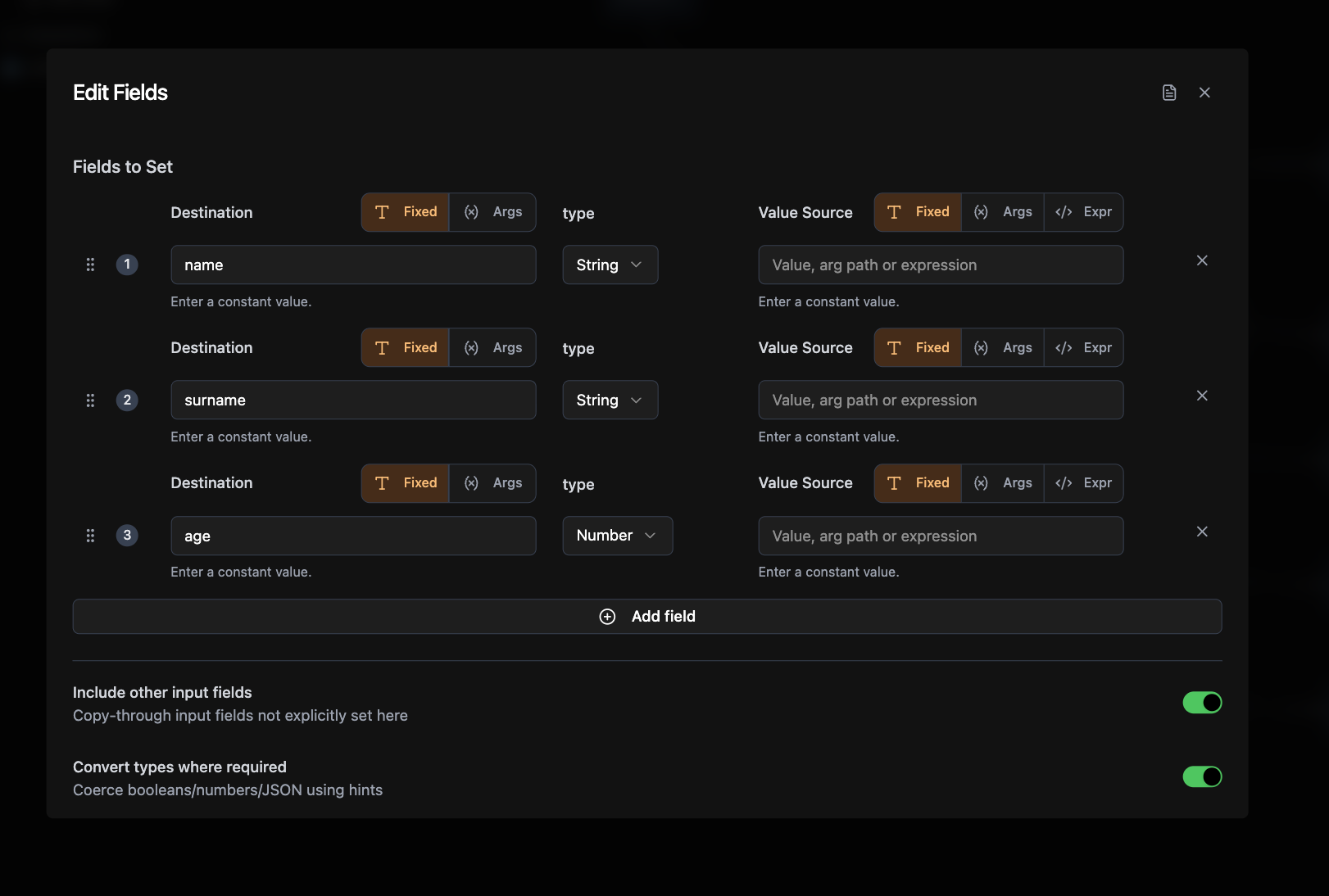Select Args destination mode for name row
This screenshot has width=1329, height=896.
coord(492,212)
